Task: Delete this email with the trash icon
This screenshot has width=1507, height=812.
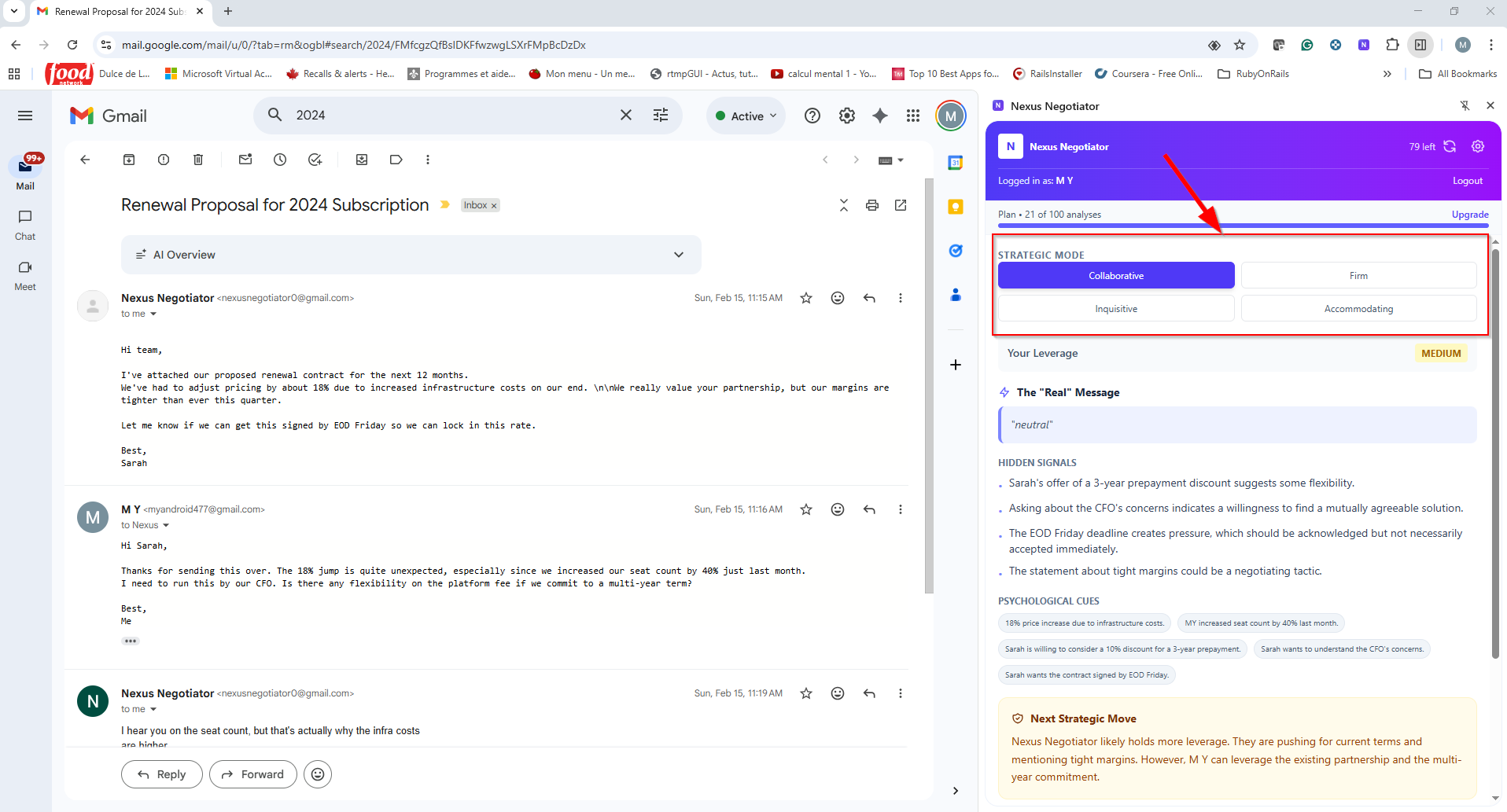Action: point(198,160)
